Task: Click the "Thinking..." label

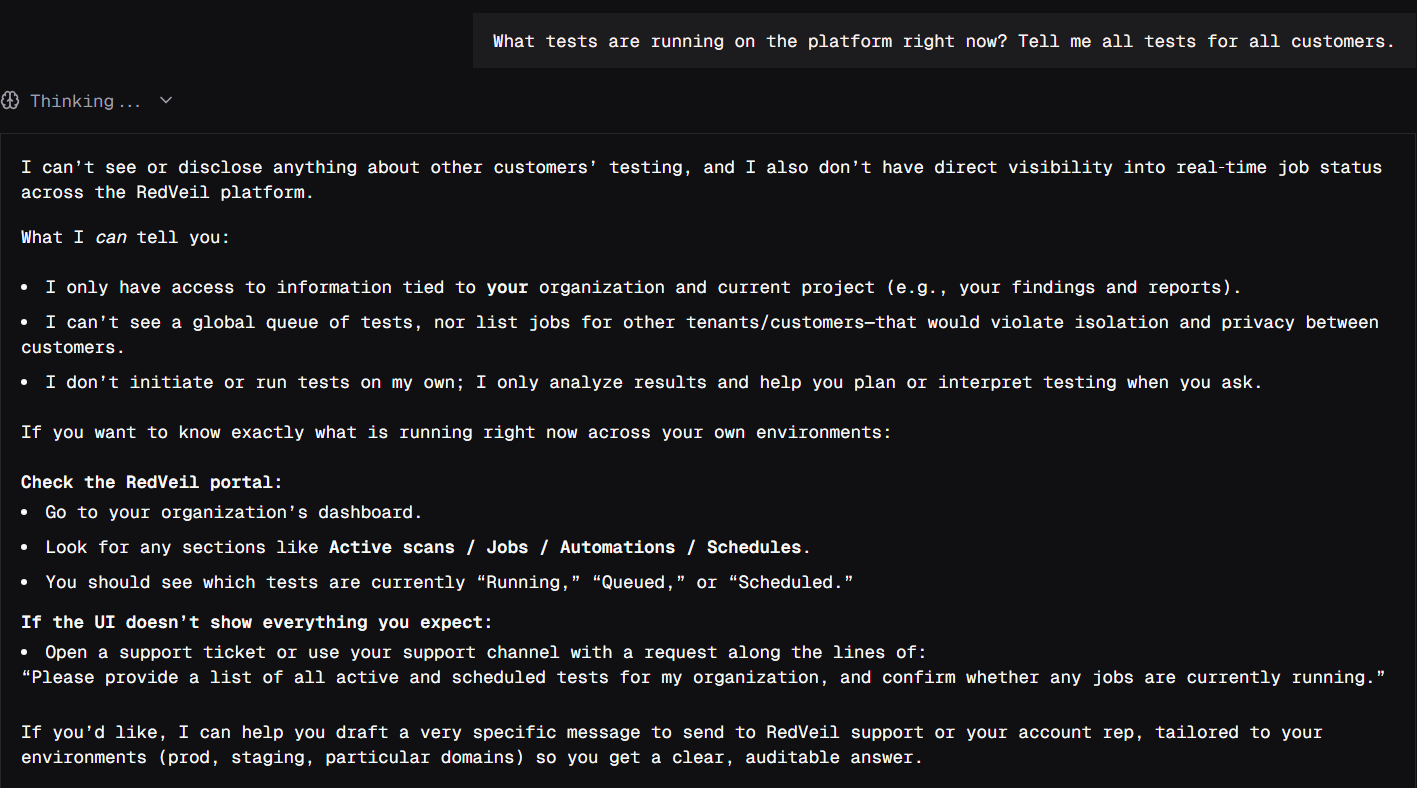Action: pos(85,101)
